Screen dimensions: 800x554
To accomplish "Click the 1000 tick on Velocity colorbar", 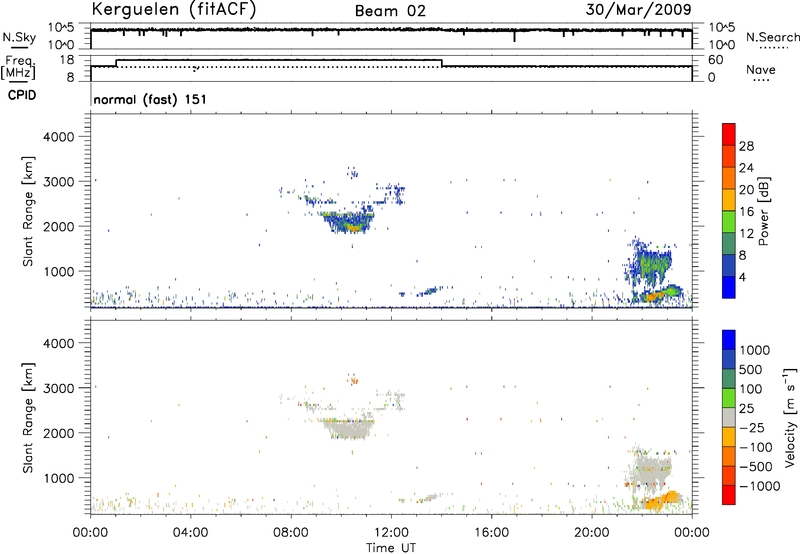I will 755,350.
